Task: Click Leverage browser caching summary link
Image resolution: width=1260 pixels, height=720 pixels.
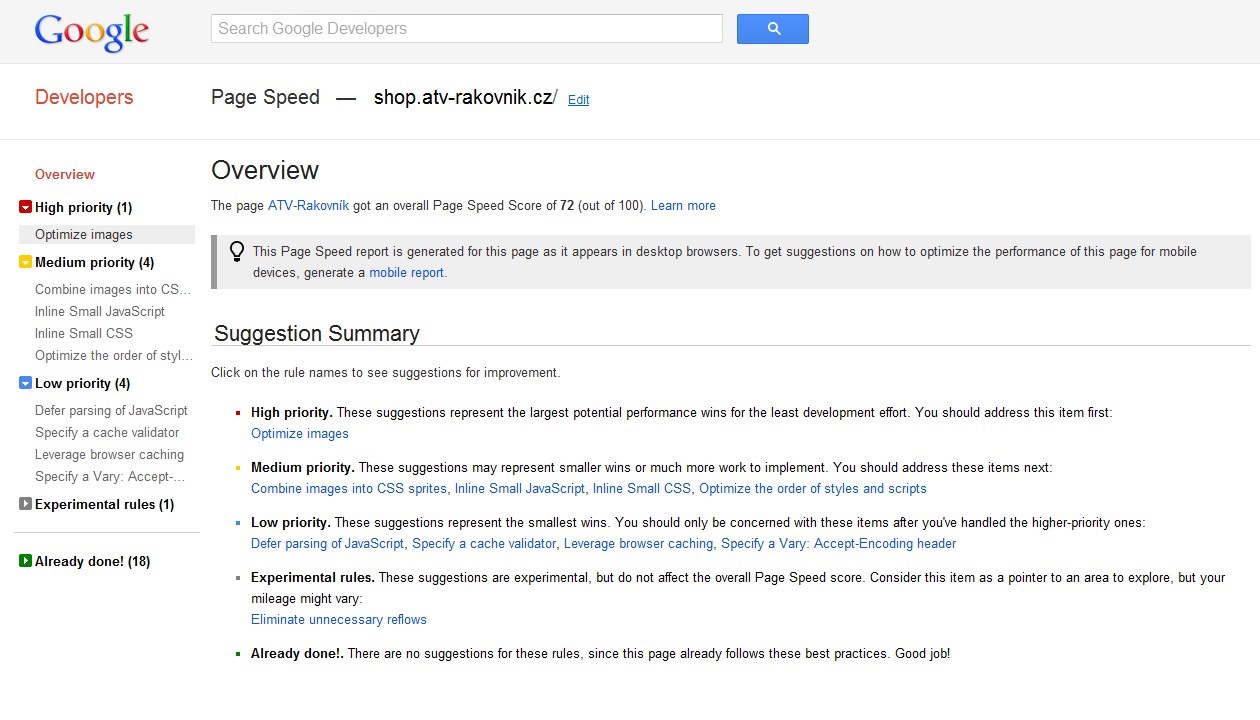Action: pos(639,543)
